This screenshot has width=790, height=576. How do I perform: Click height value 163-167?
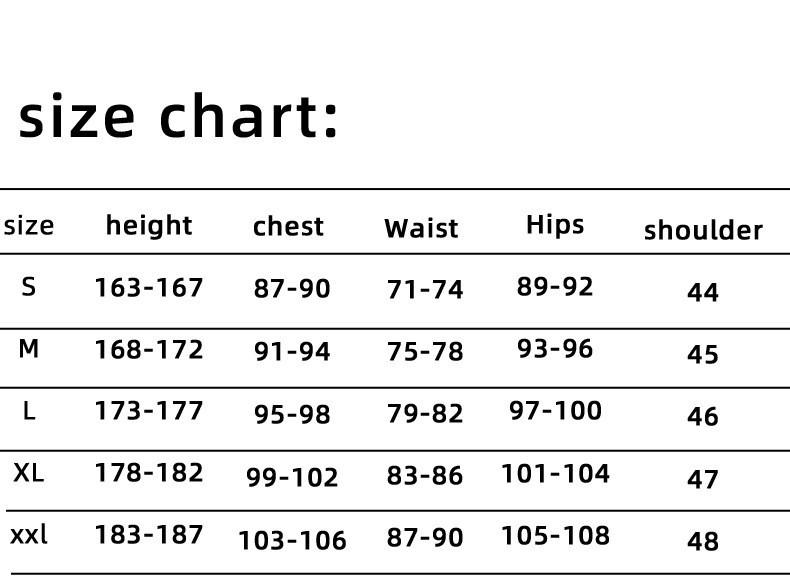tap(149, 288)
